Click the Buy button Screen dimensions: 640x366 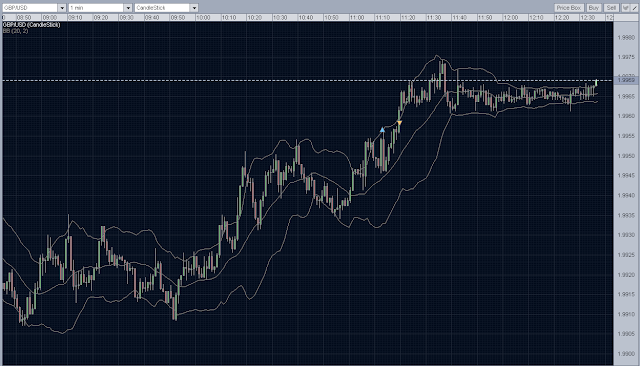click(x=593, y=8)
